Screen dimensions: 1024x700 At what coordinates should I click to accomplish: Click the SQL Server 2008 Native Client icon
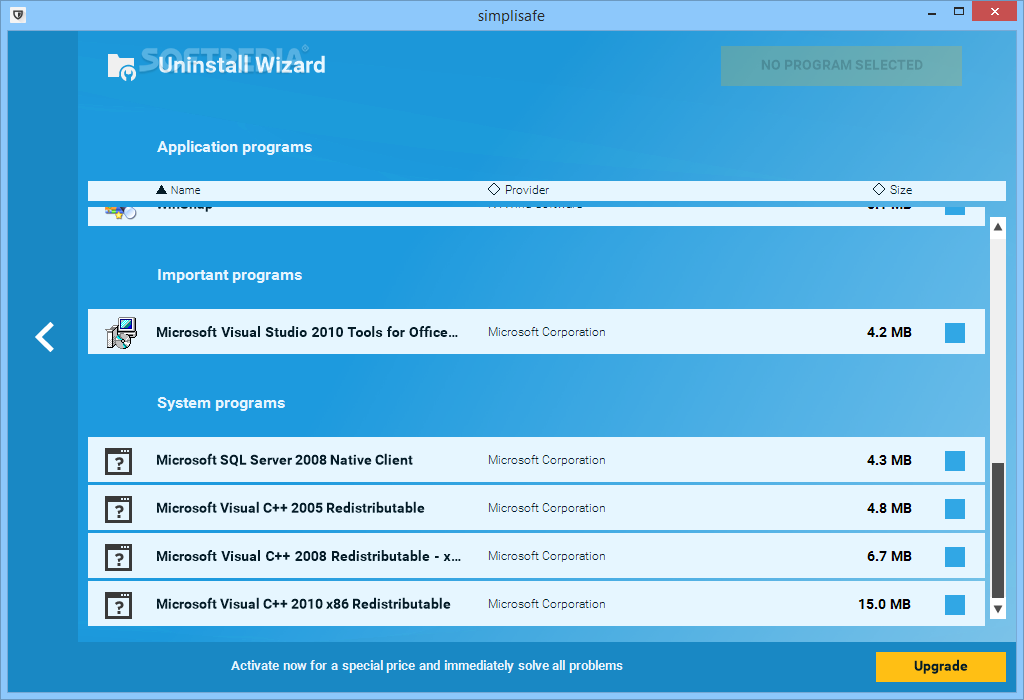click(118, 461)
